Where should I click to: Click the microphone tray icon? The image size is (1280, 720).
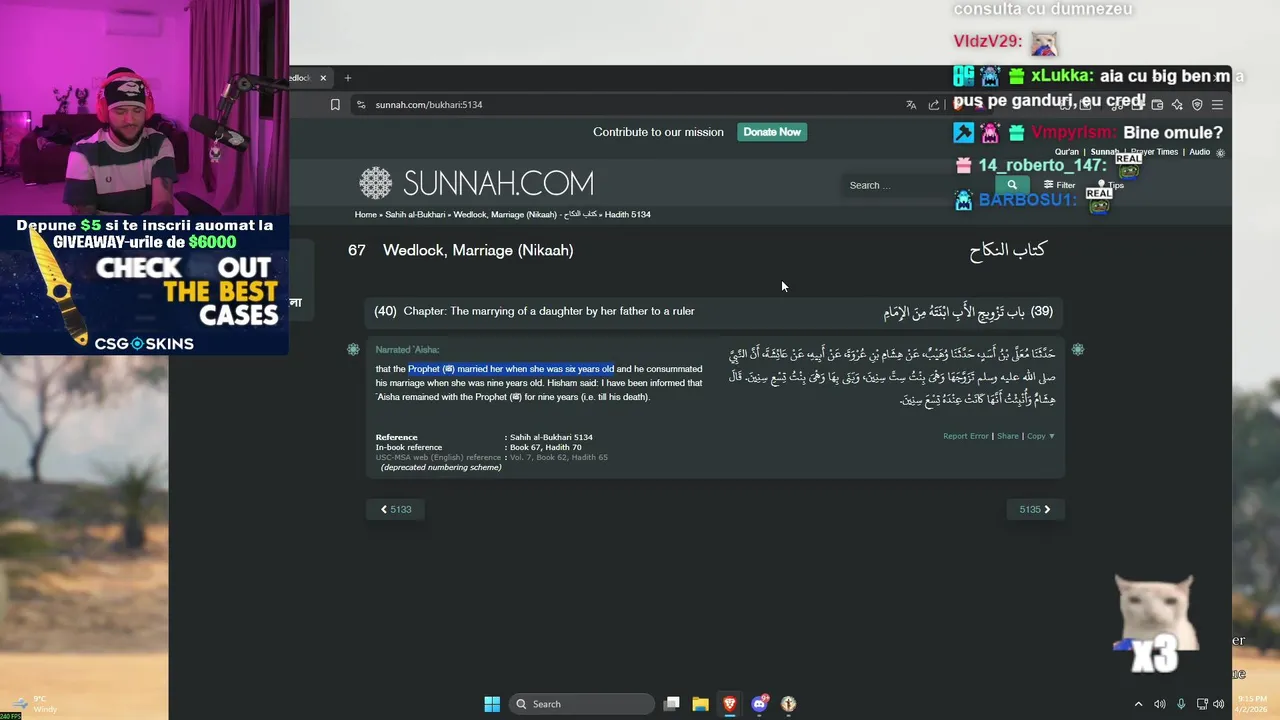[x=1181, y=704]
